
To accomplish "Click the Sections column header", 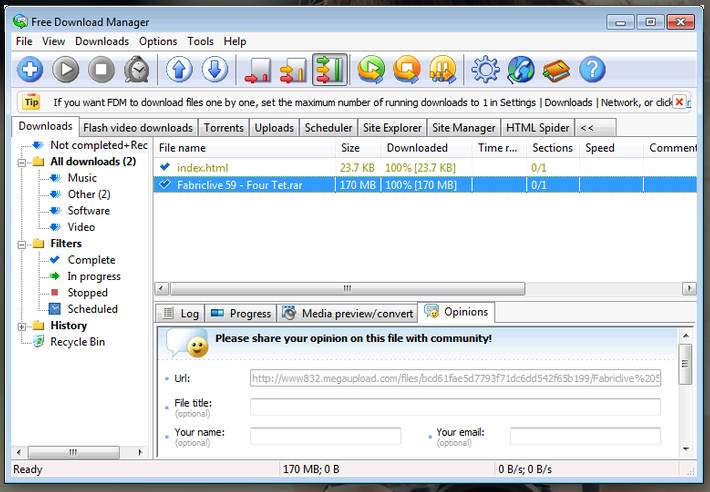I will [x=553, y=148].
